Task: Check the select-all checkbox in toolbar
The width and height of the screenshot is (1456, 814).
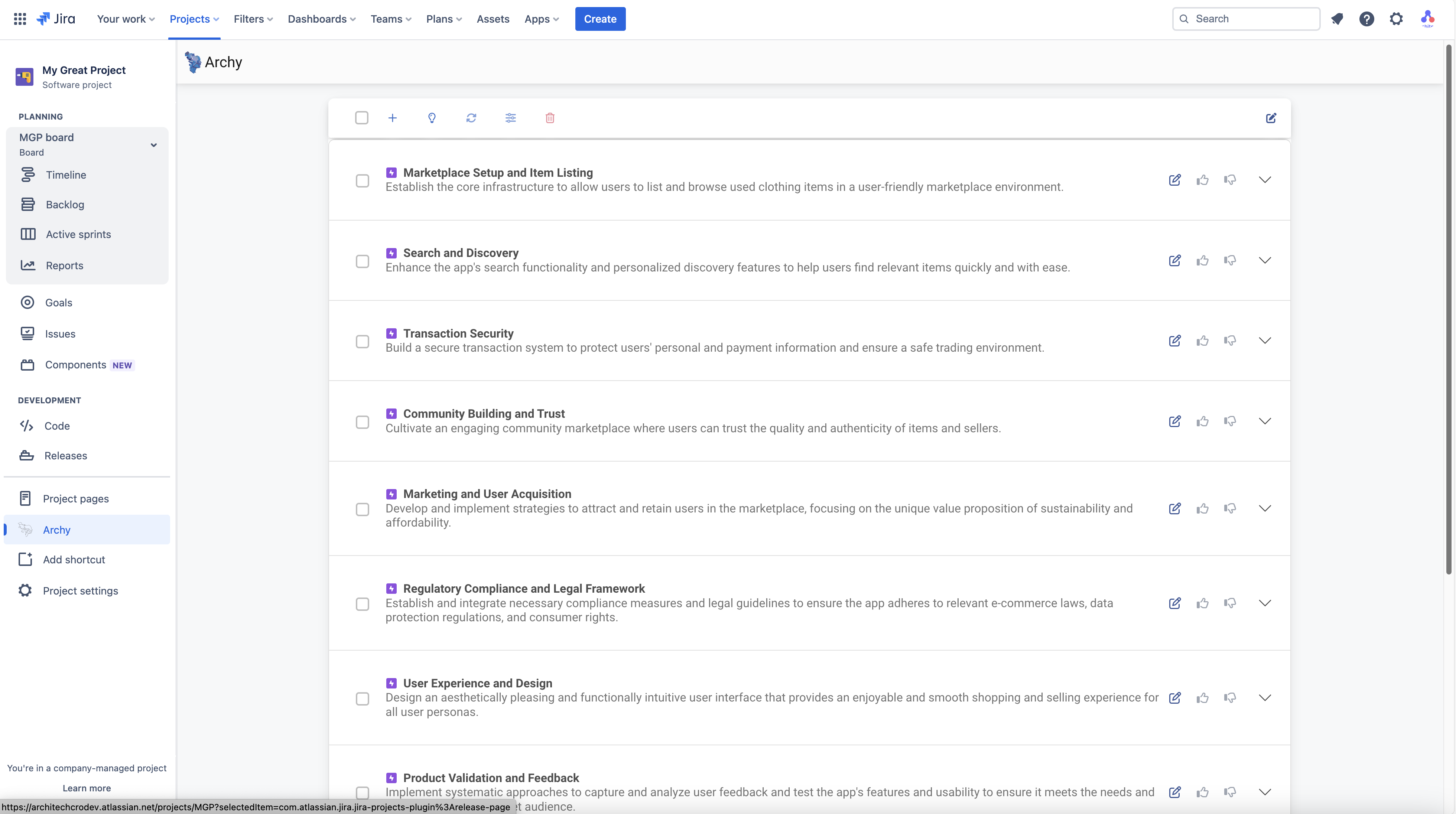Action: pos(362,118)
